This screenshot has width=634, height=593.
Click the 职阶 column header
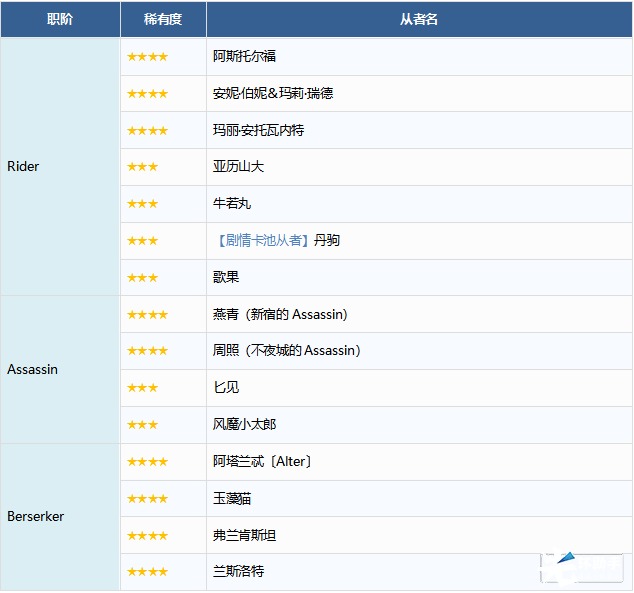pos(60,19)
